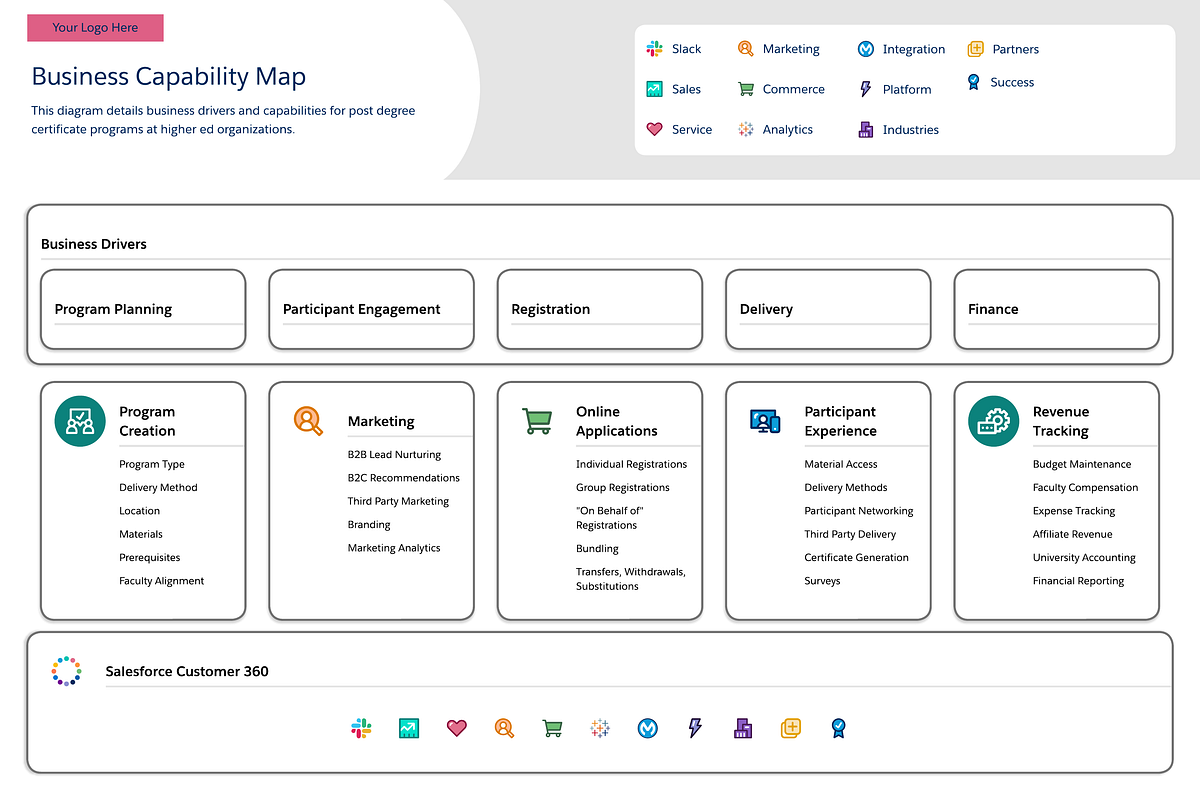
Task: Click the Certificate Generation item
Action: (856, 557)
